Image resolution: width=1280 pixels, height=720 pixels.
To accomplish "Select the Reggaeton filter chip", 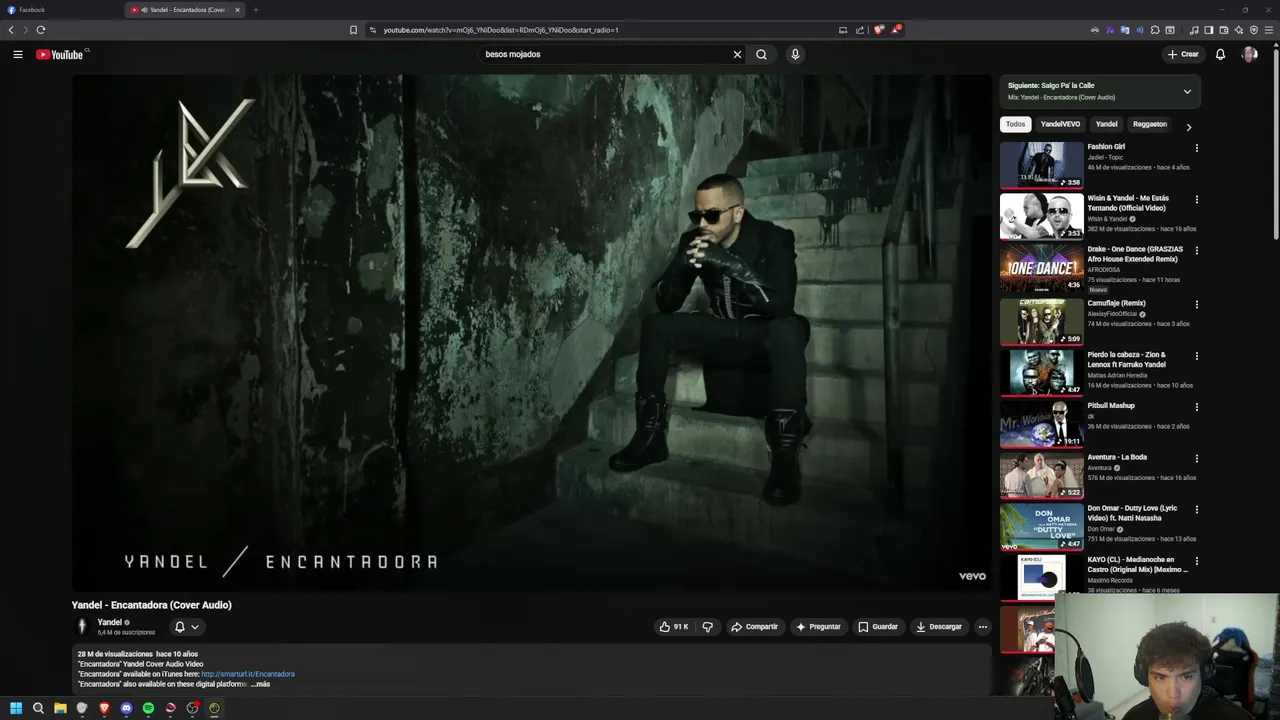I will (1149, 124).
